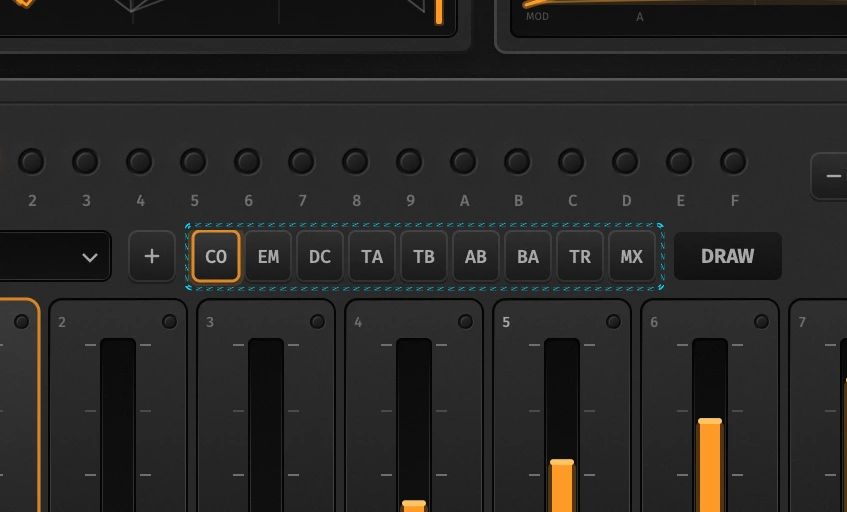
Task: Click channel 6 orange fader handle
Action: coord(710,421)
